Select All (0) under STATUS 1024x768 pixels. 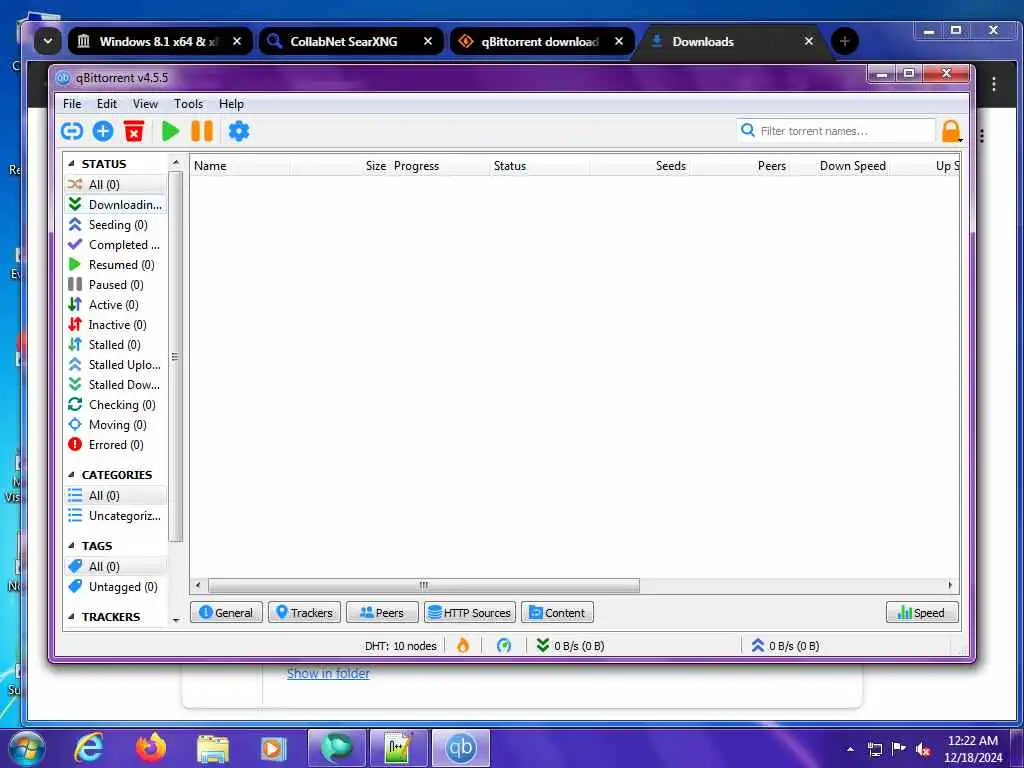pos(116,185)
